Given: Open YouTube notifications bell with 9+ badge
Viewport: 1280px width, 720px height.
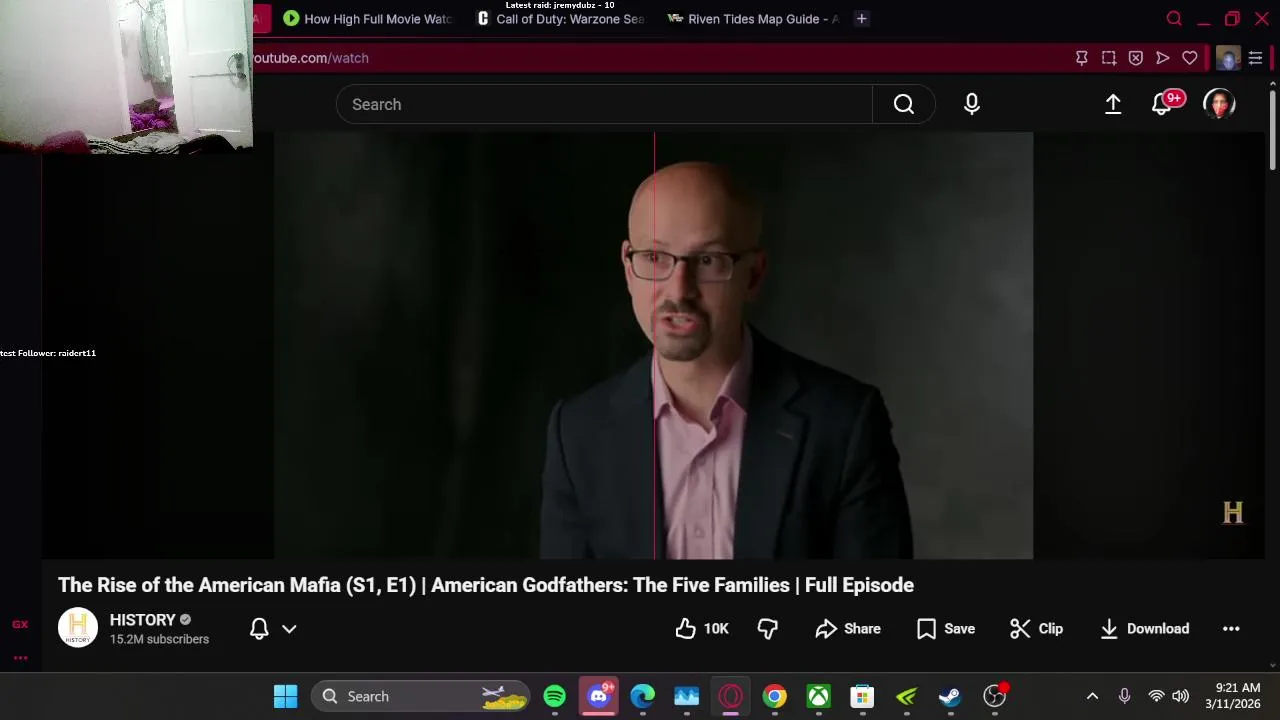Looking at the screenshot, I should (x=1163, y=103).
